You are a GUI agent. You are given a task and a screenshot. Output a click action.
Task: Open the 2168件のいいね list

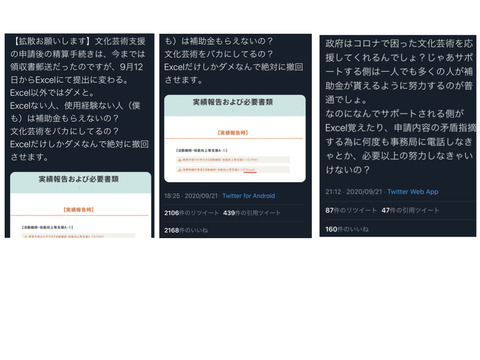(x=186, y=230)
